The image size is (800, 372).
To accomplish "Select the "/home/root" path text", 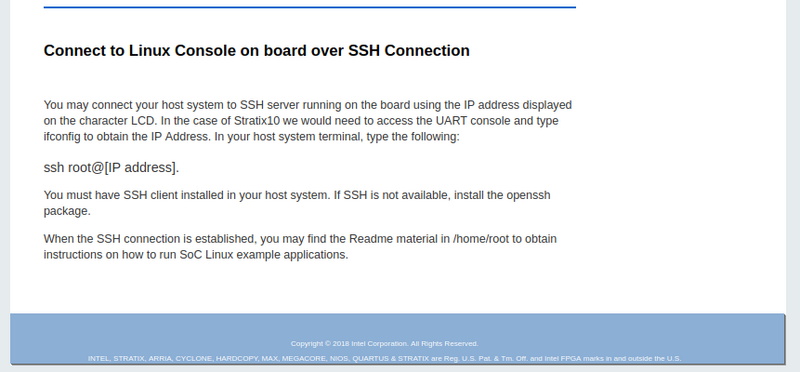I will (481, 239).
